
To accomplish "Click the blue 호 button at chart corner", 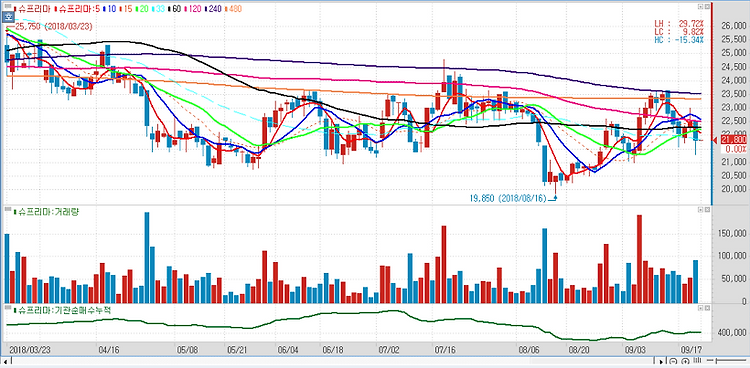I will click(x=8, y=17).
